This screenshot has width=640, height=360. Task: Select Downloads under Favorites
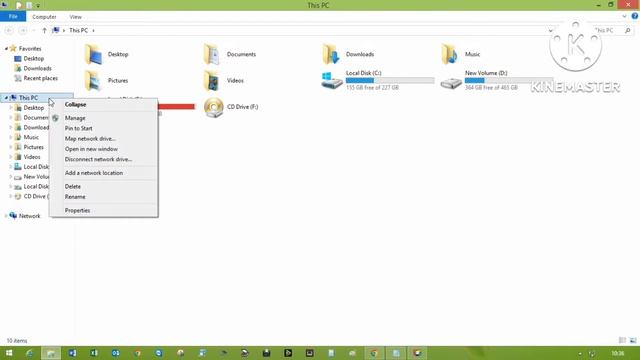click(x=37, y=69)
